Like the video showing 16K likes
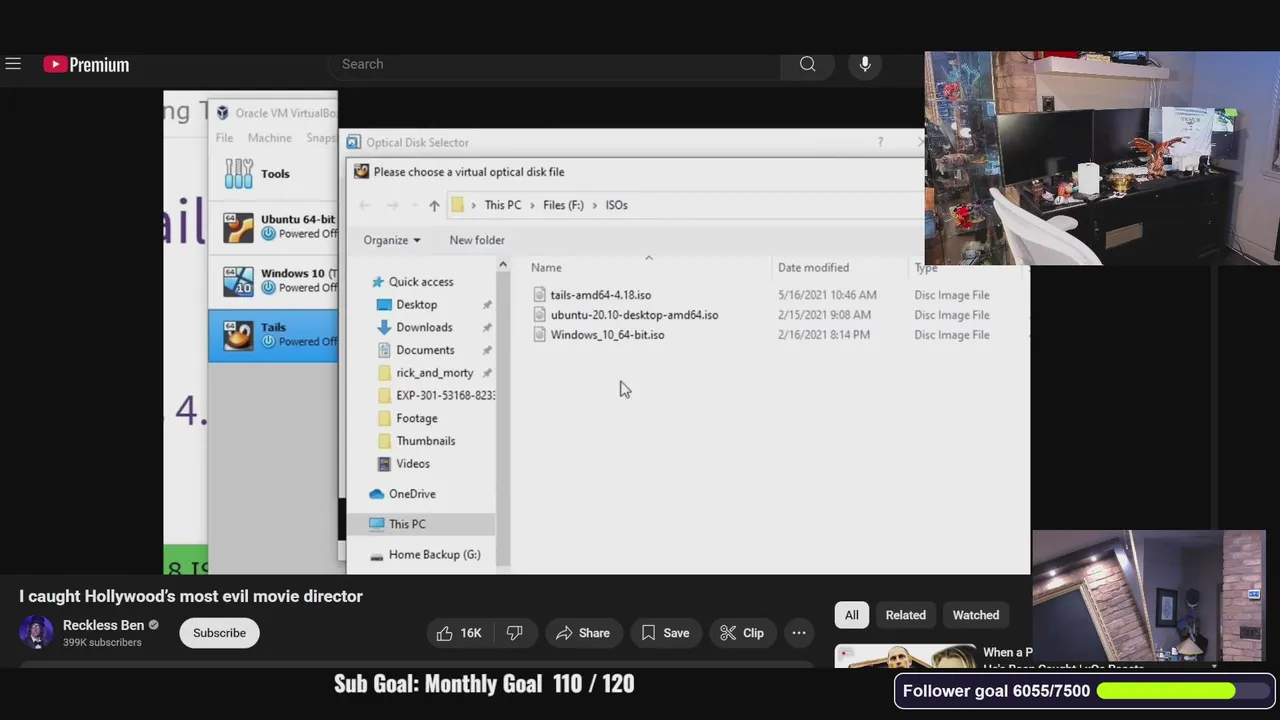The height and width of the screenshot is (720, 1280). 459,633
